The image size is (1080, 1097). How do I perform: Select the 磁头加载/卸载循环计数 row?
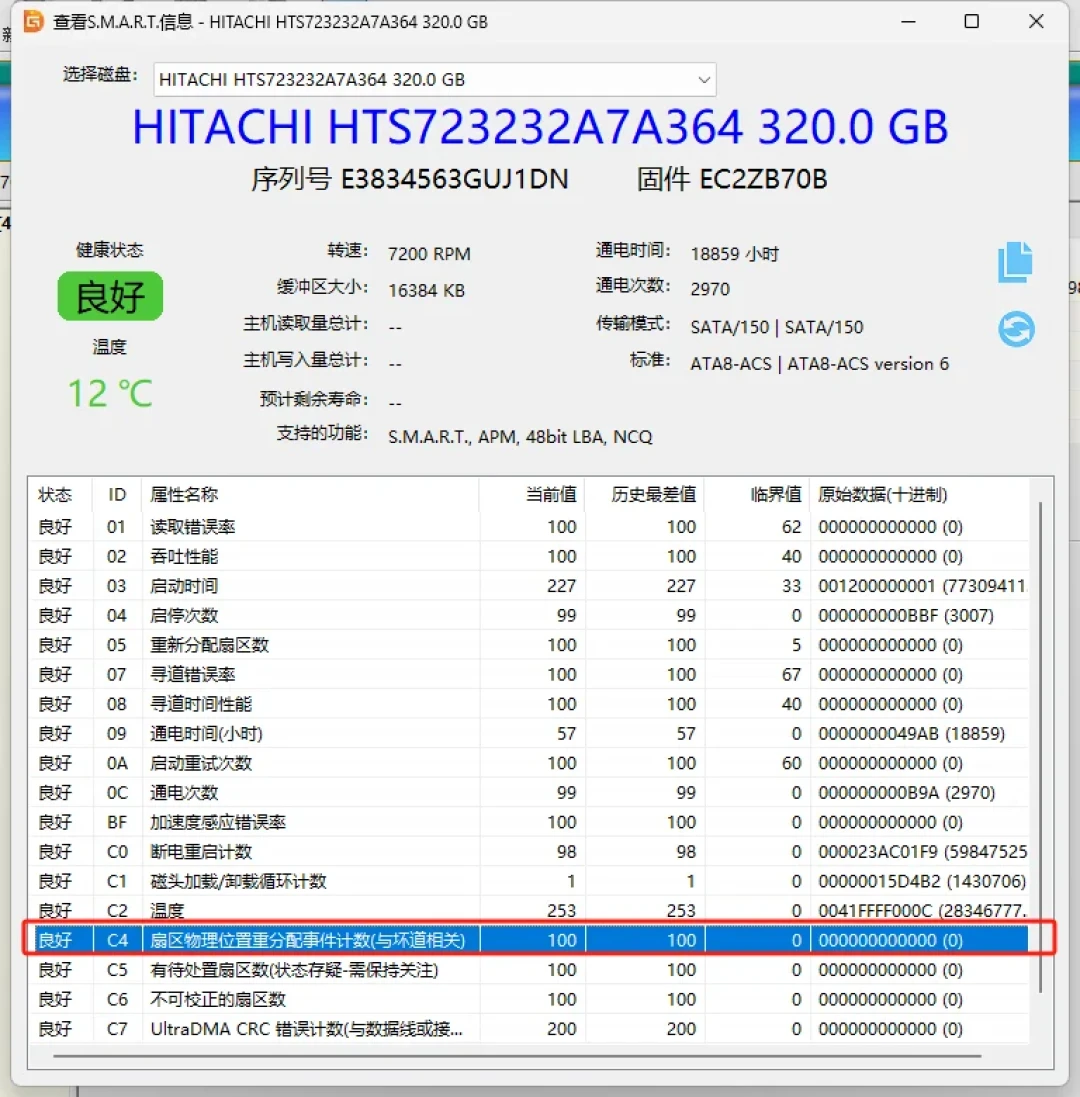[529, 881]
